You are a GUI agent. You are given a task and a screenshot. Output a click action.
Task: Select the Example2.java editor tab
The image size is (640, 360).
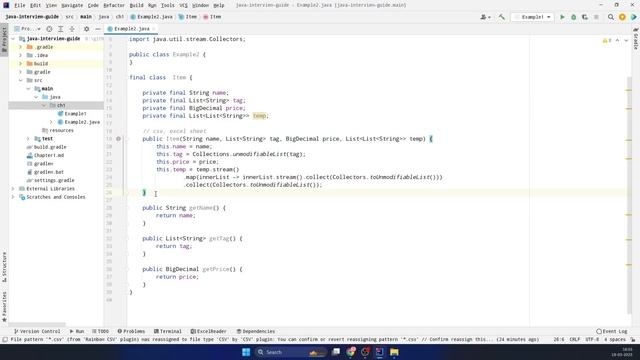[x=131, y=29]
